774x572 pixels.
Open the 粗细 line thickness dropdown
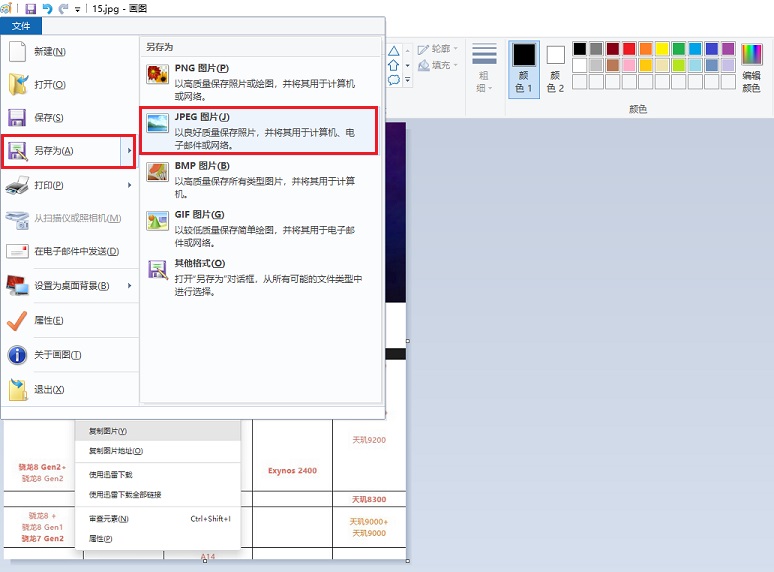484,69
